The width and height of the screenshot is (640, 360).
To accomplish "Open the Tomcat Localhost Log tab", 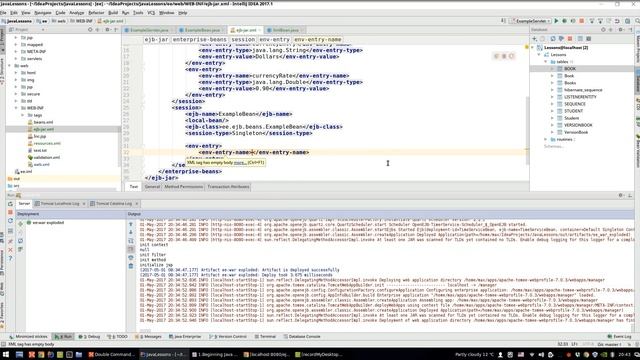I will coord(60,204).
